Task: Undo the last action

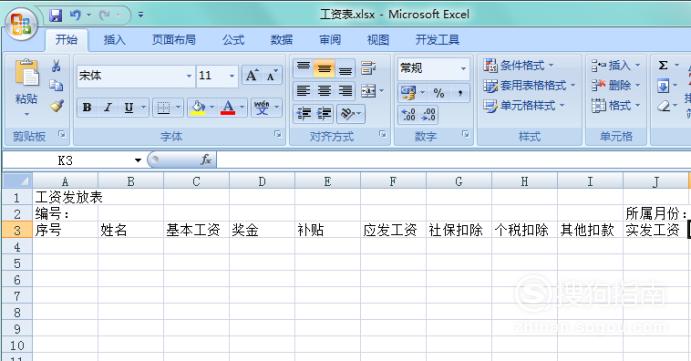Action: [75, 15]
